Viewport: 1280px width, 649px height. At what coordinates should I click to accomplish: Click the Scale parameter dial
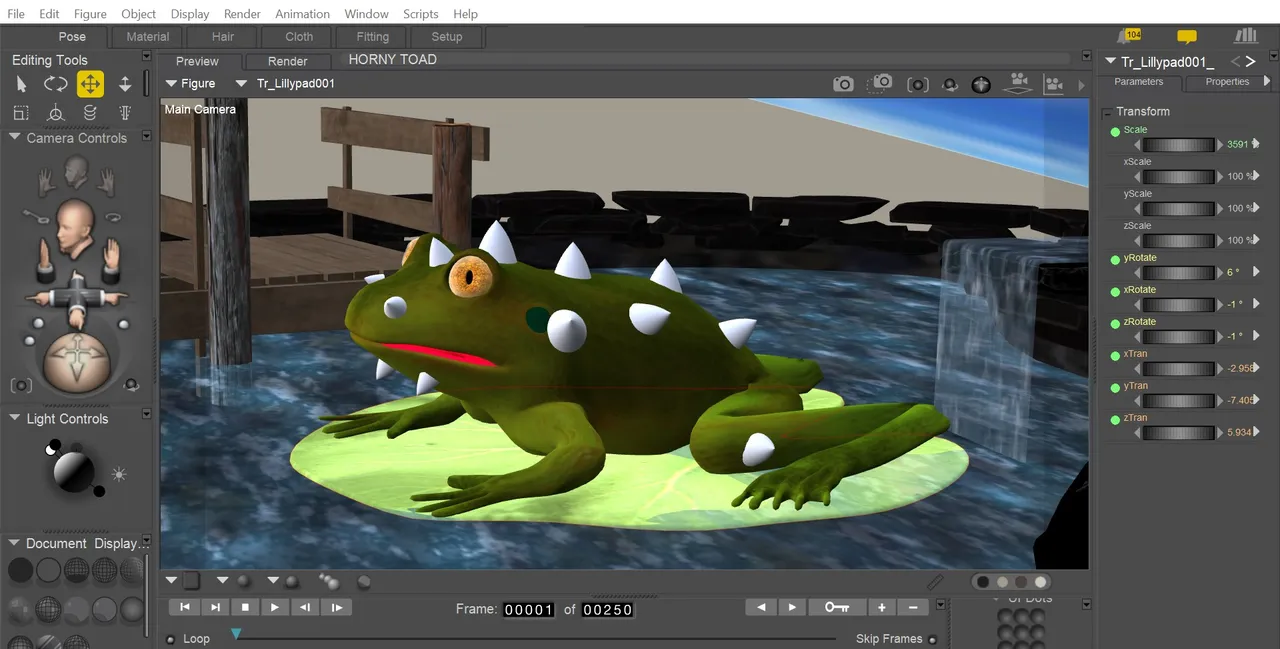(1180, 144)
